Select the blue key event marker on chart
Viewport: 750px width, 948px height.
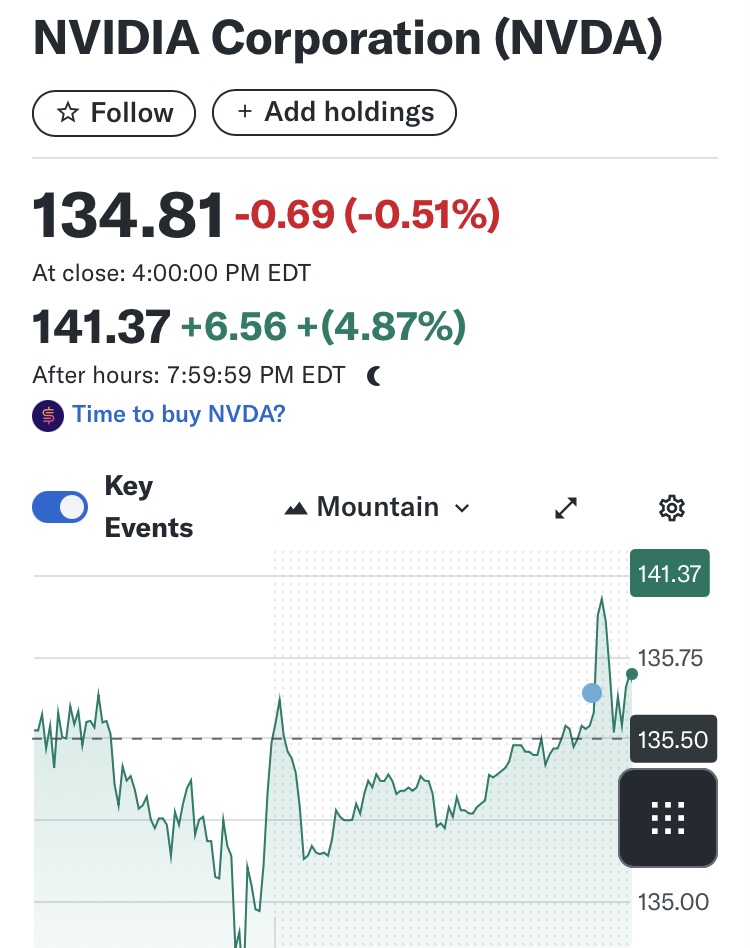(592, 692)
